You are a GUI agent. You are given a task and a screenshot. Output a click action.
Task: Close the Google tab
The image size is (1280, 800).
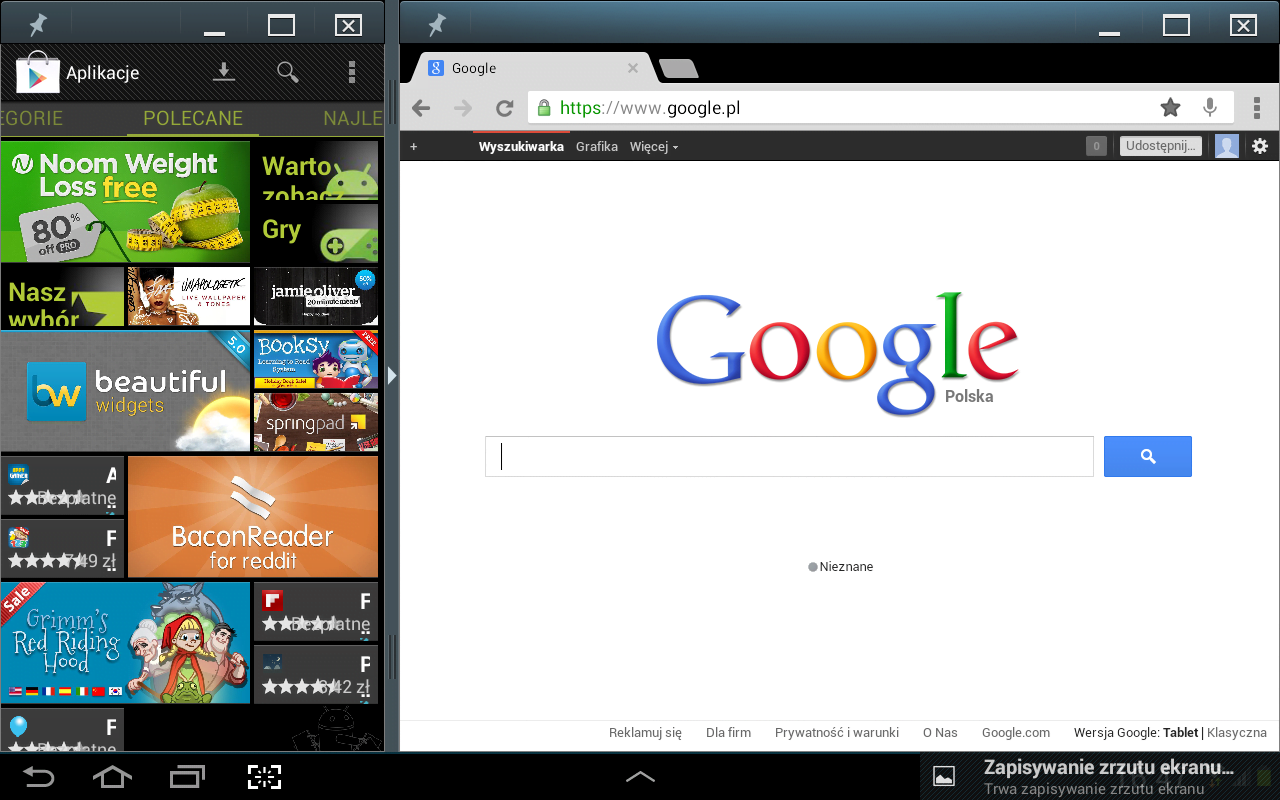pyautogui.click(x=632, y=68)
